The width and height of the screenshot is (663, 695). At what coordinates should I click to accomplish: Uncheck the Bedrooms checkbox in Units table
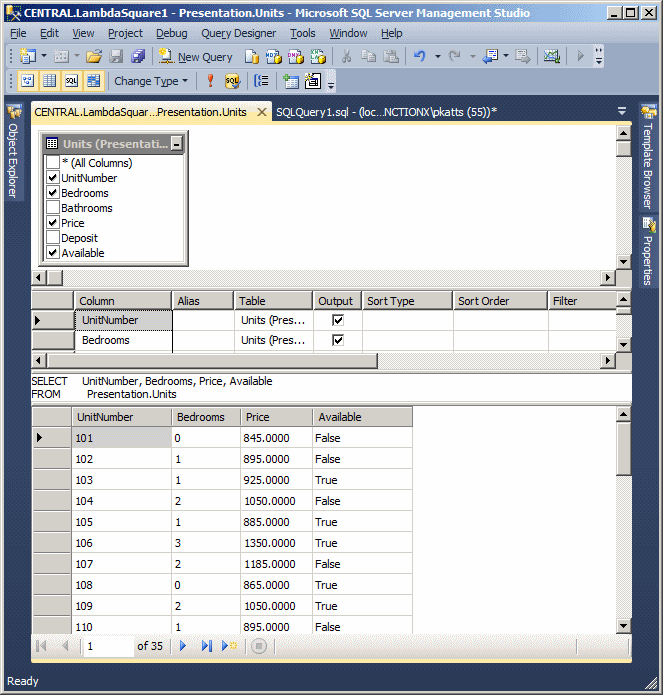click(x=53, y=192)
